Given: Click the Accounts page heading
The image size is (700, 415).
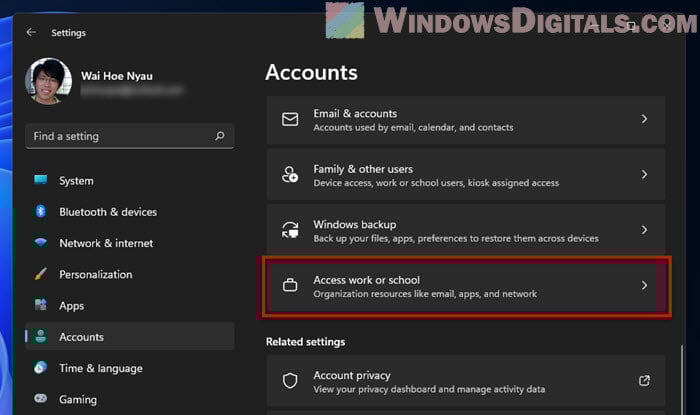Looking at the screenshot, I should click(x=312, y=72).
